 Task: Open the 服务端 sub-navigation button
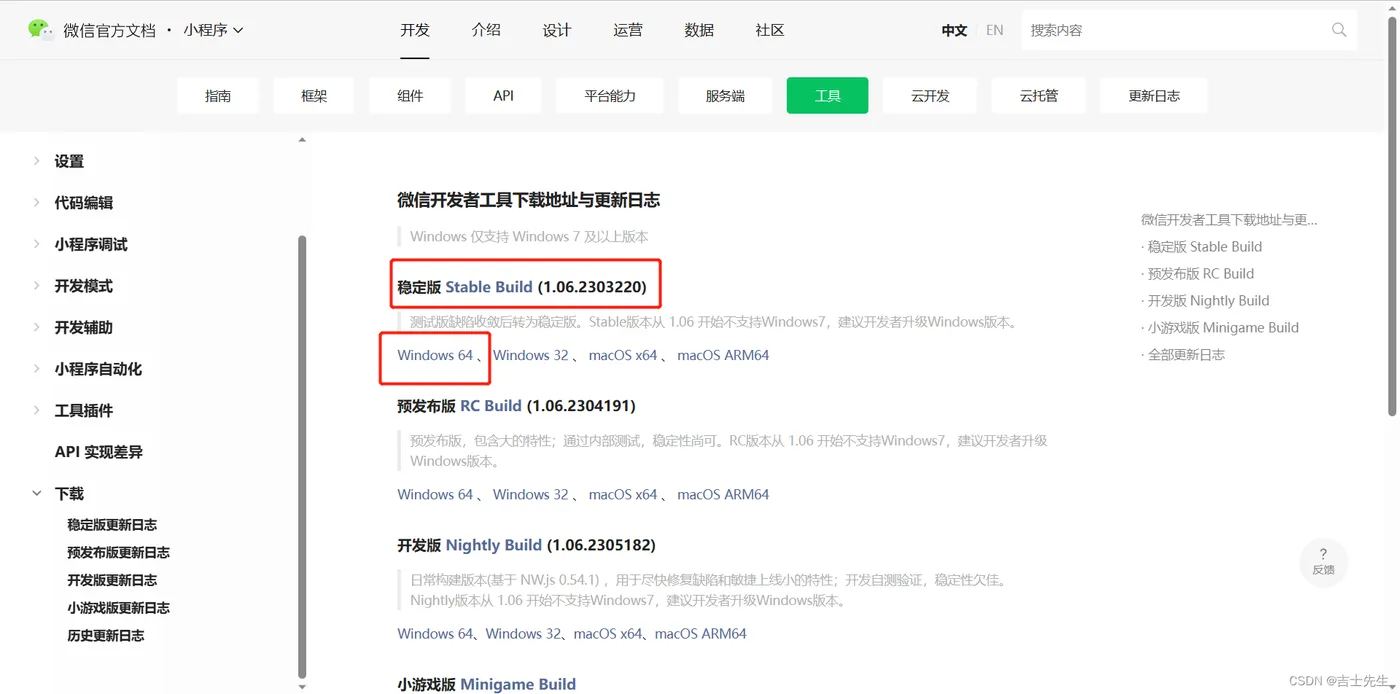[725, 96]
